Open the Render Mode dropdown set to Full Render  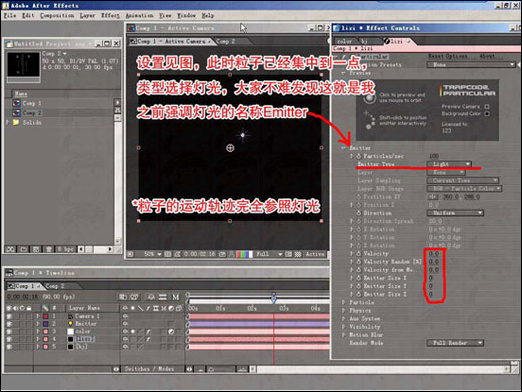(455, 343)
